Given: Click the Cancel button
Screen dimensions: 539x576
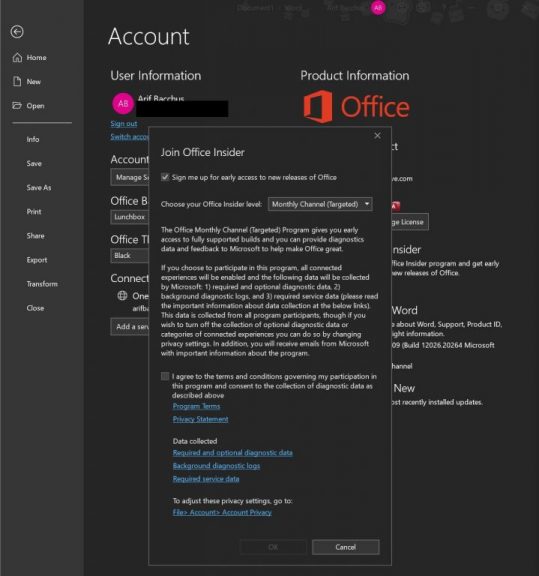Looking at the screenshot, I should (x=346, y=547).
